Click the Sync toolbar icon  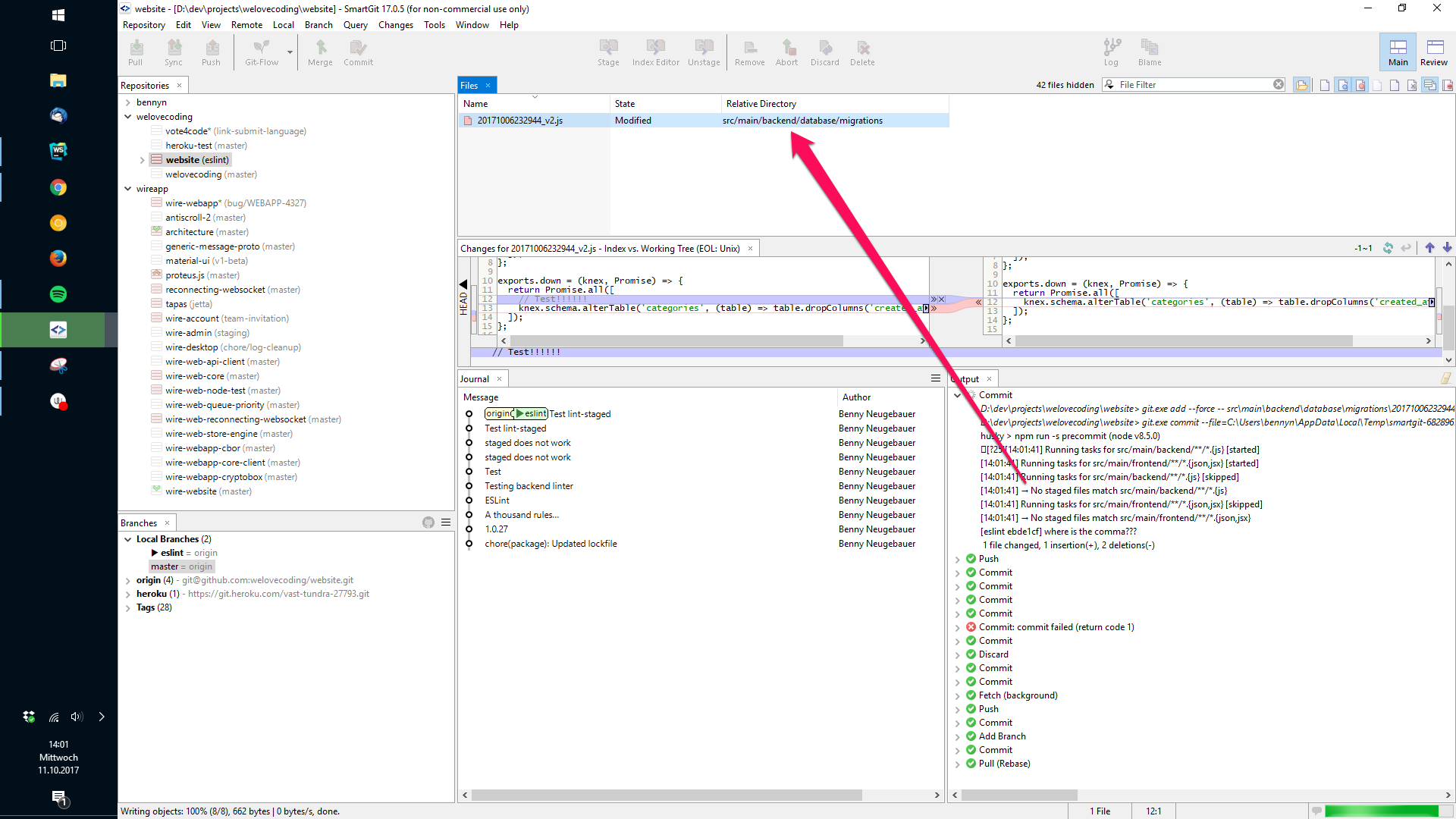174,52
